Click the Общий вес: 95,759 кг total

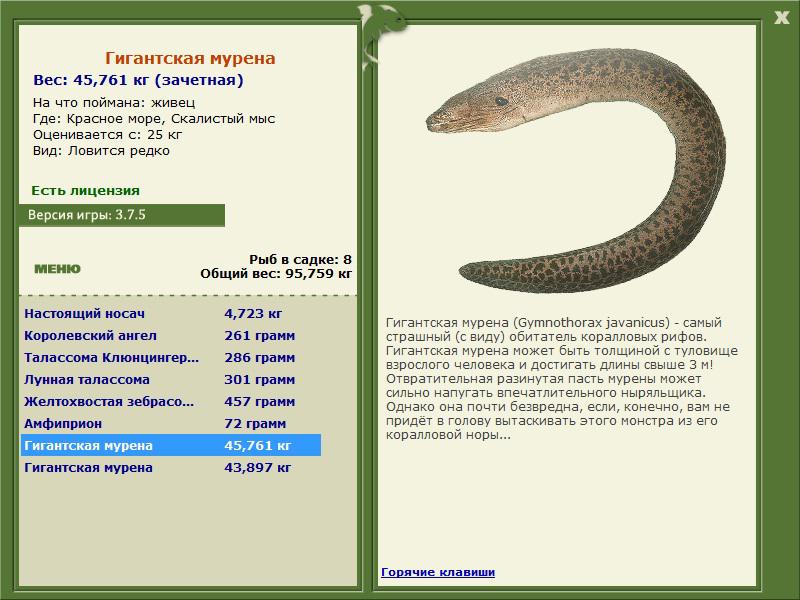tap(276, 273)
